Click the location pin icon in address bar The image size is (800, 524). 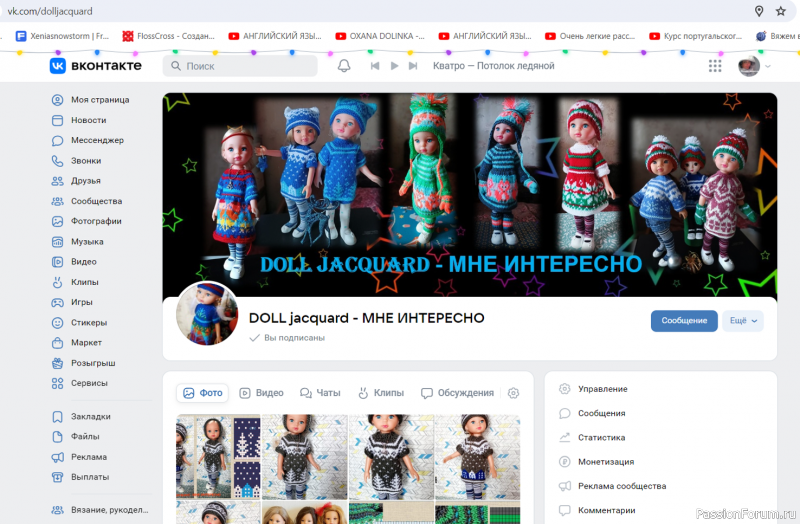coord(759,11)
